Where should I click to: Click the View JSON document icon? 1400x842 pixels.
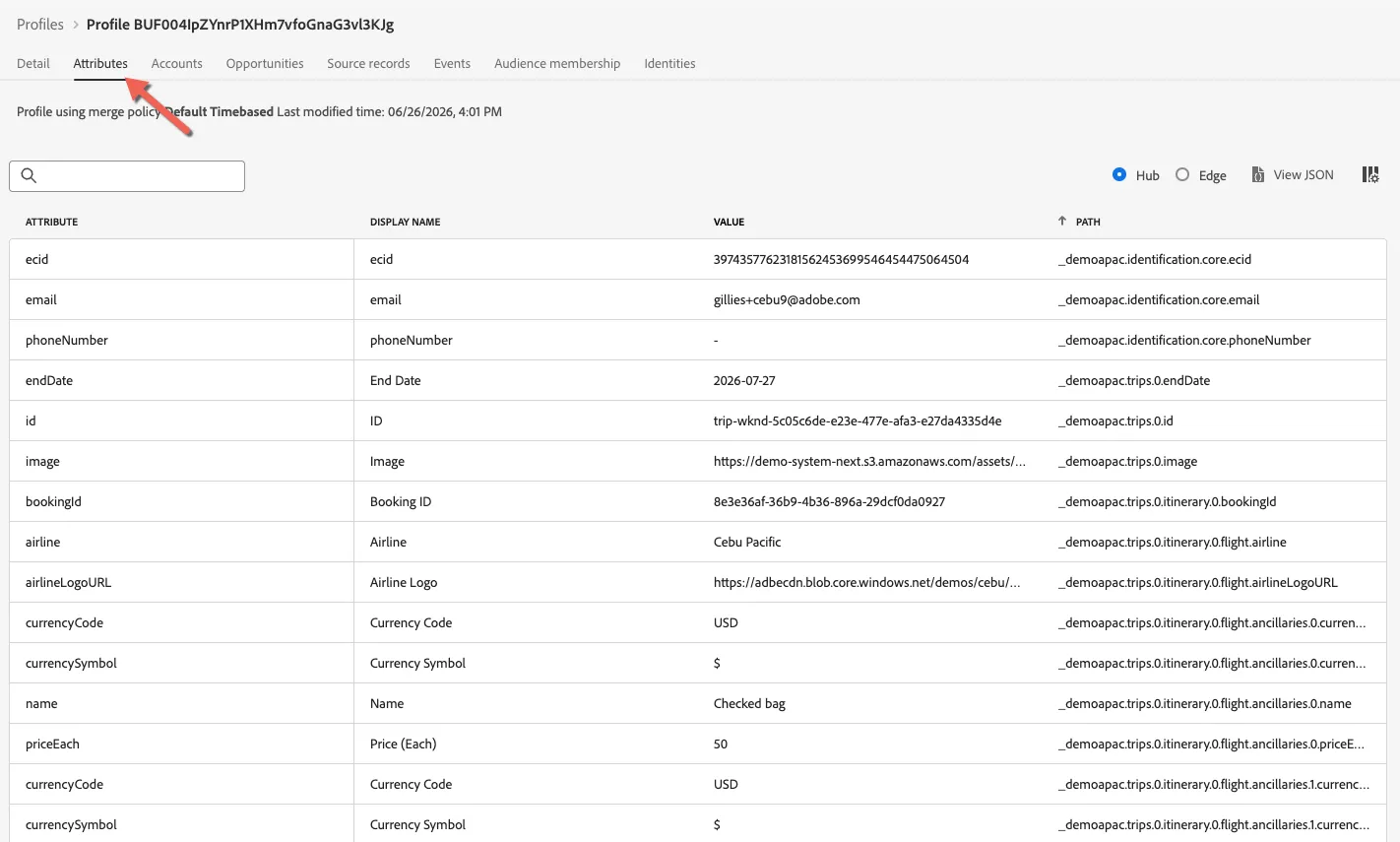coord(1257,174)
